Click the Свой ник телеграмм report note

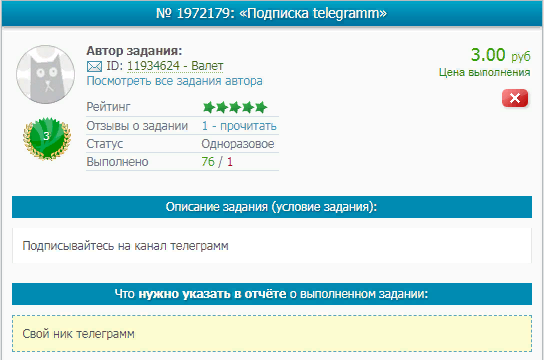272,334
